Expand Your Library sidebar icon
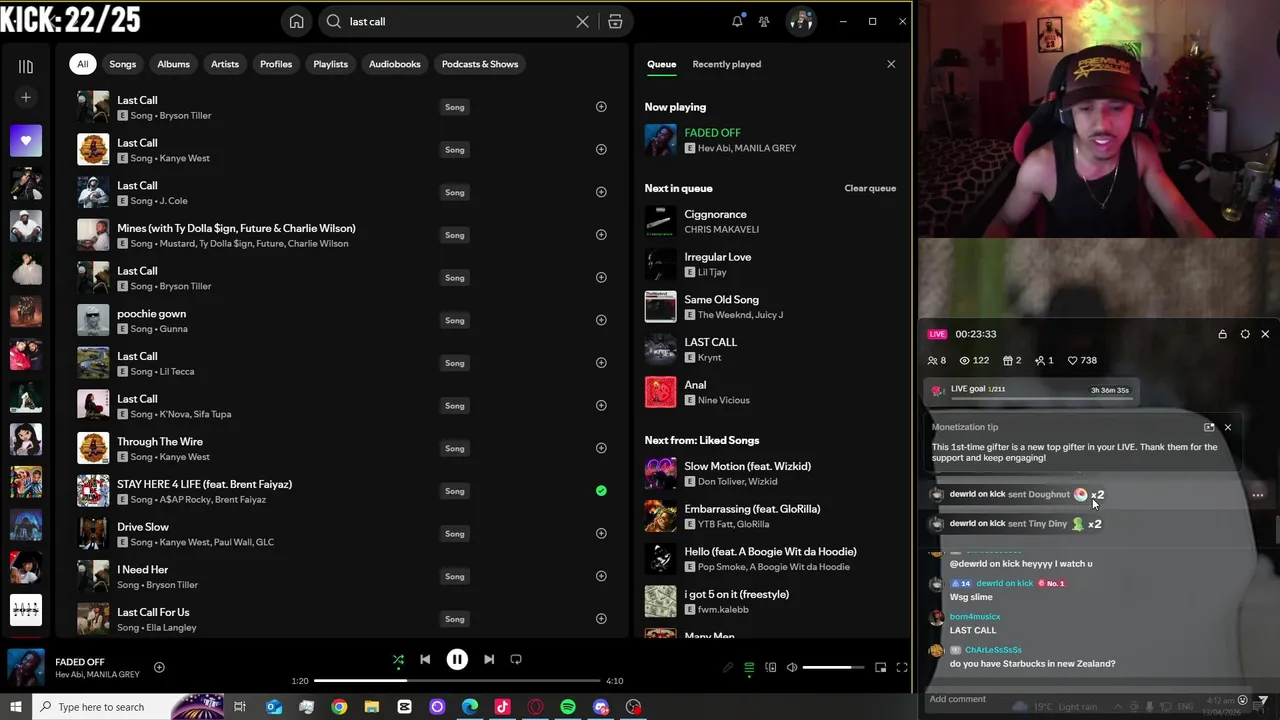The height and width of the screenshot is (720, 1280). tap(26, 66)
